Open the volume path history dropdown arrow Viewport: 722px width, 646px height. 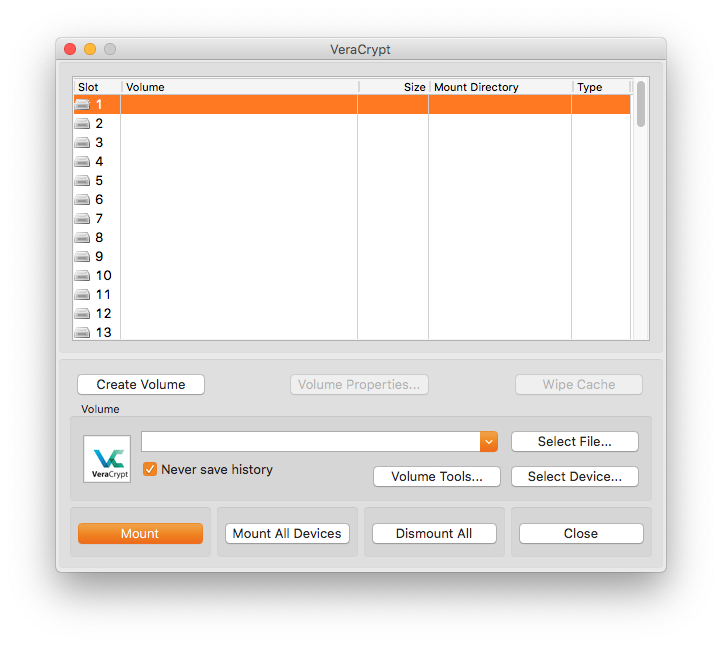(489, 442)
